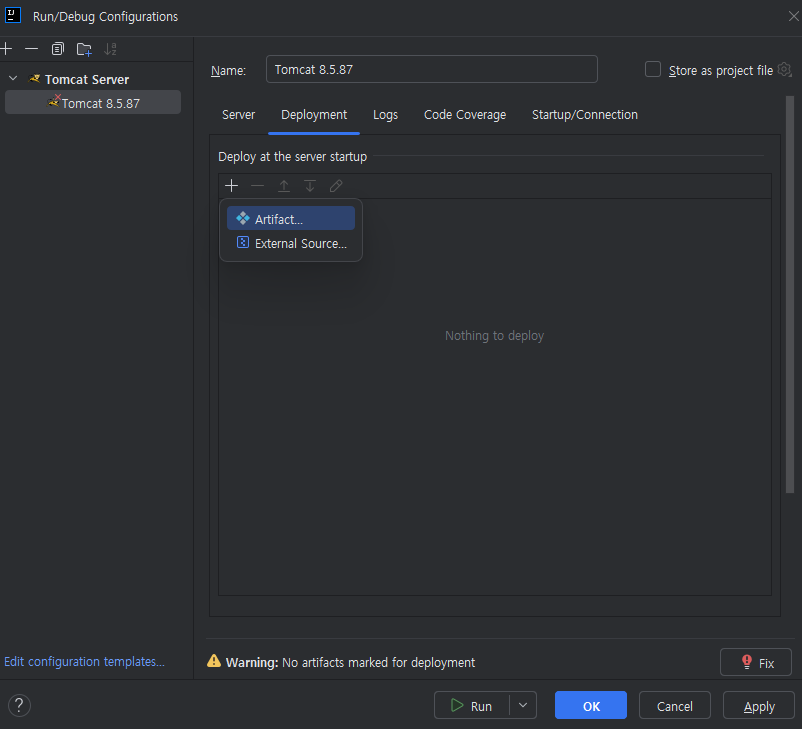802x729 pixels.
Task: Open help with the question mark
Action: click(19, 705)
